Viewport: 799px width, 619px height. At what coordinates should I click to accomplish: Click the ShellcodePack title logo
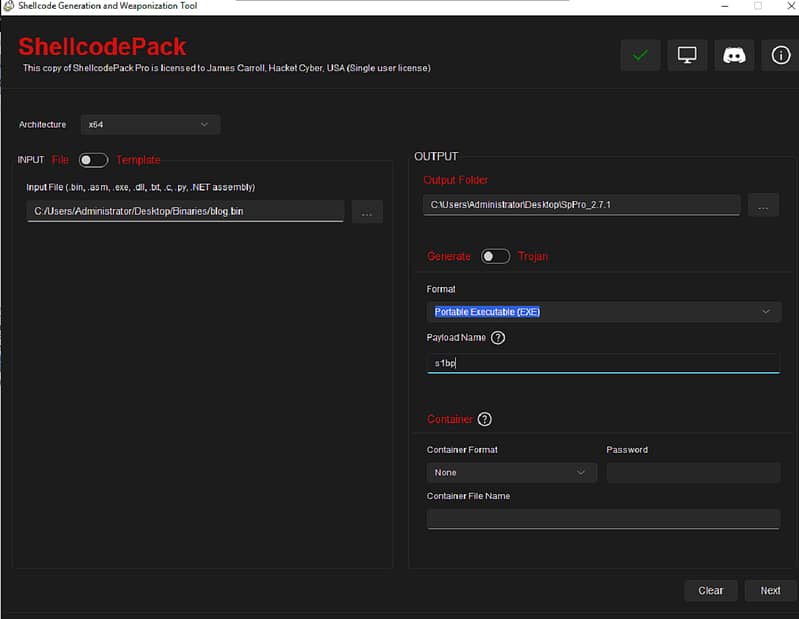[x=102, y=47]
